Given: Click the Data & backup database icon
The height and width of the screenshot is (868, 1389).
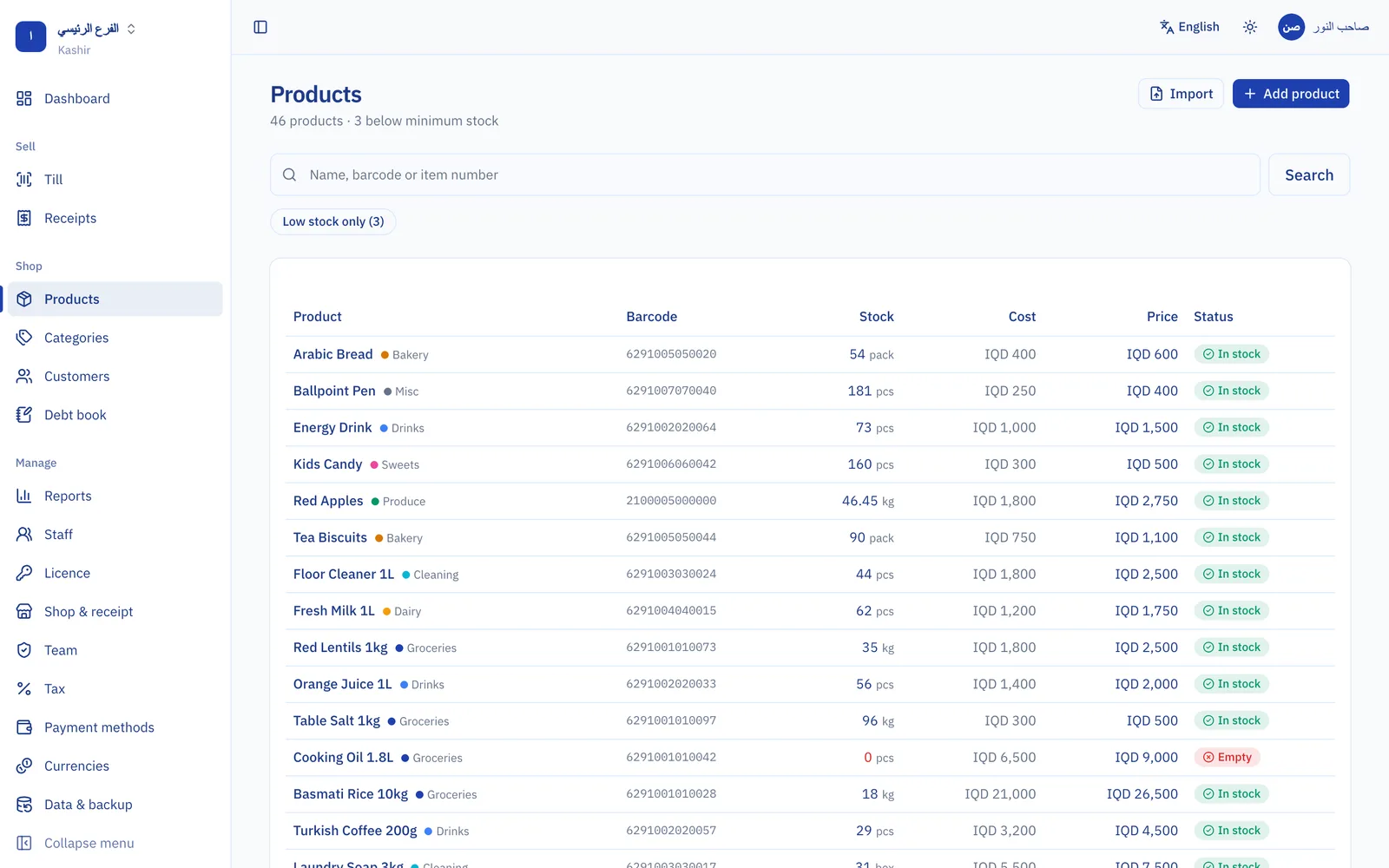Looking at the screenshot, I should pyautogui.click(x=24, y=805).
